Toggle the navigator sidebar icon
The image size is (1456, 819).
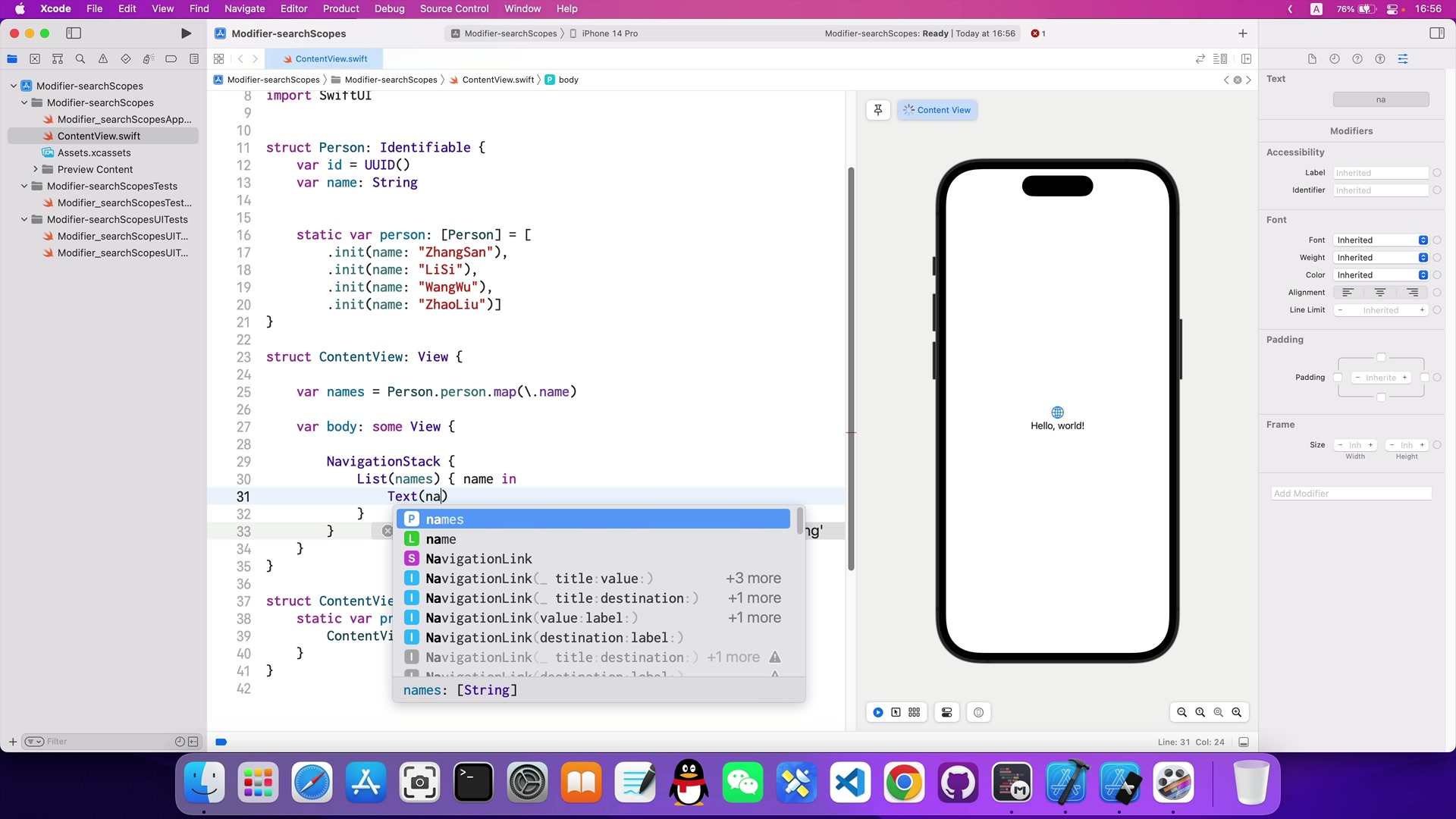click(x=74, y=33)
